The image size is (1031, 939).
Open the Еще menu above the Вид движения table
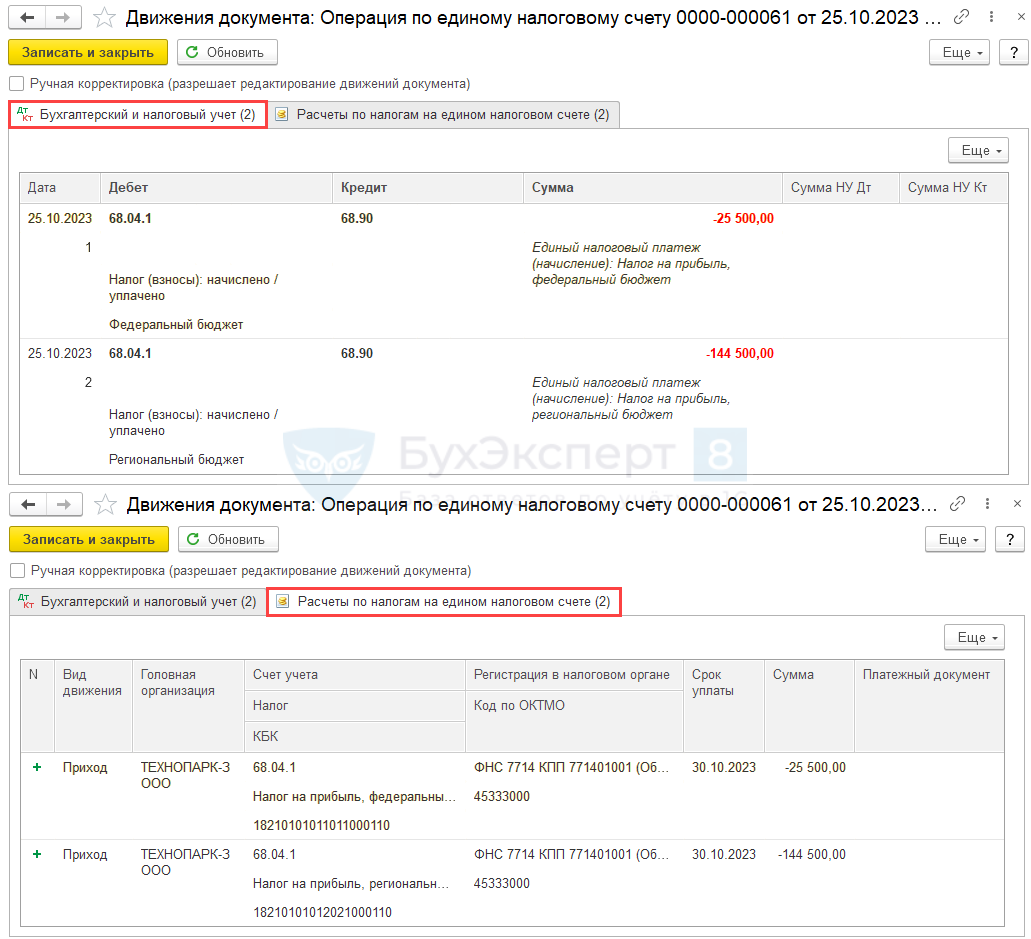pos(974,637)
